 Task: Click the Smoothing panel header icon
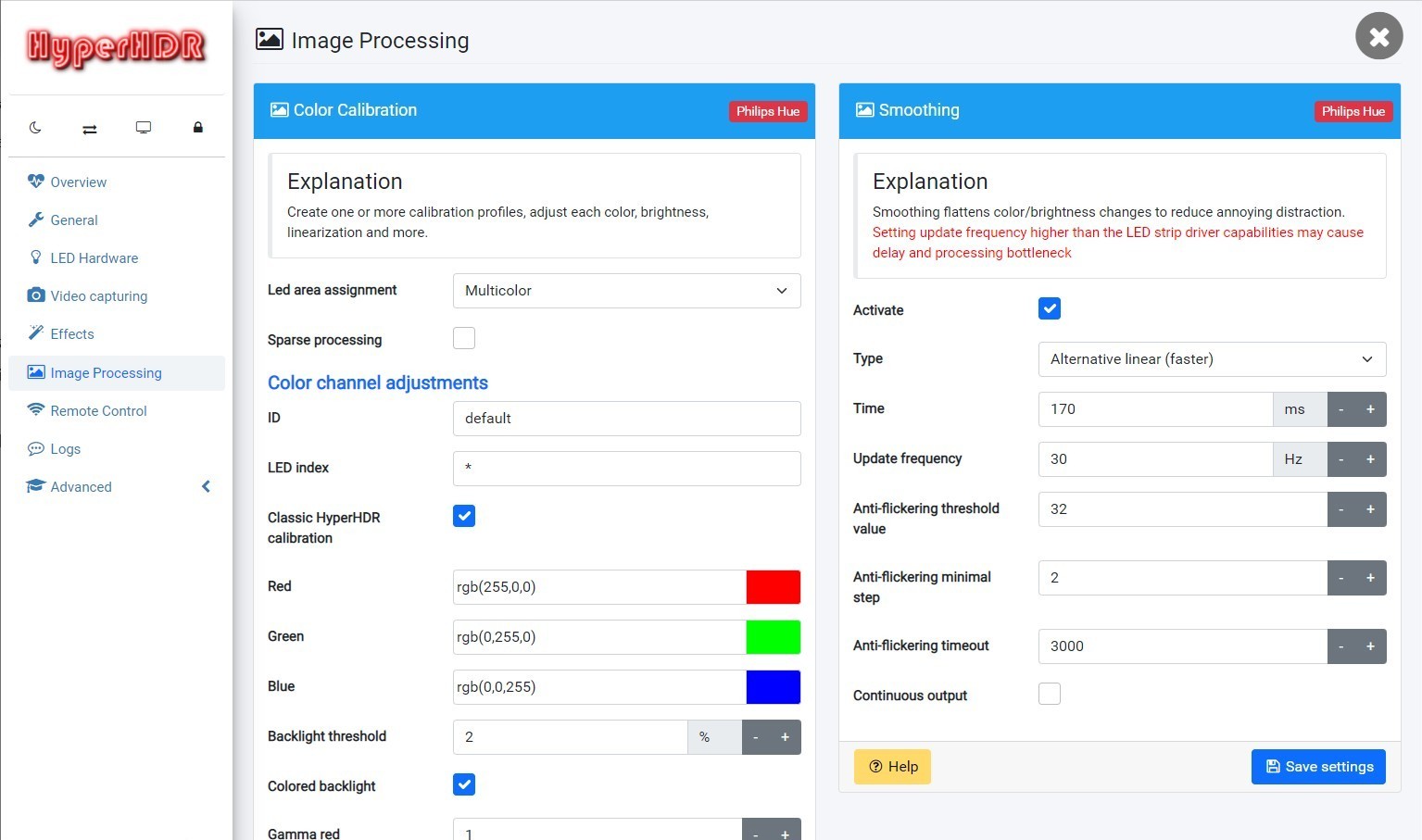tap(864, 110)
